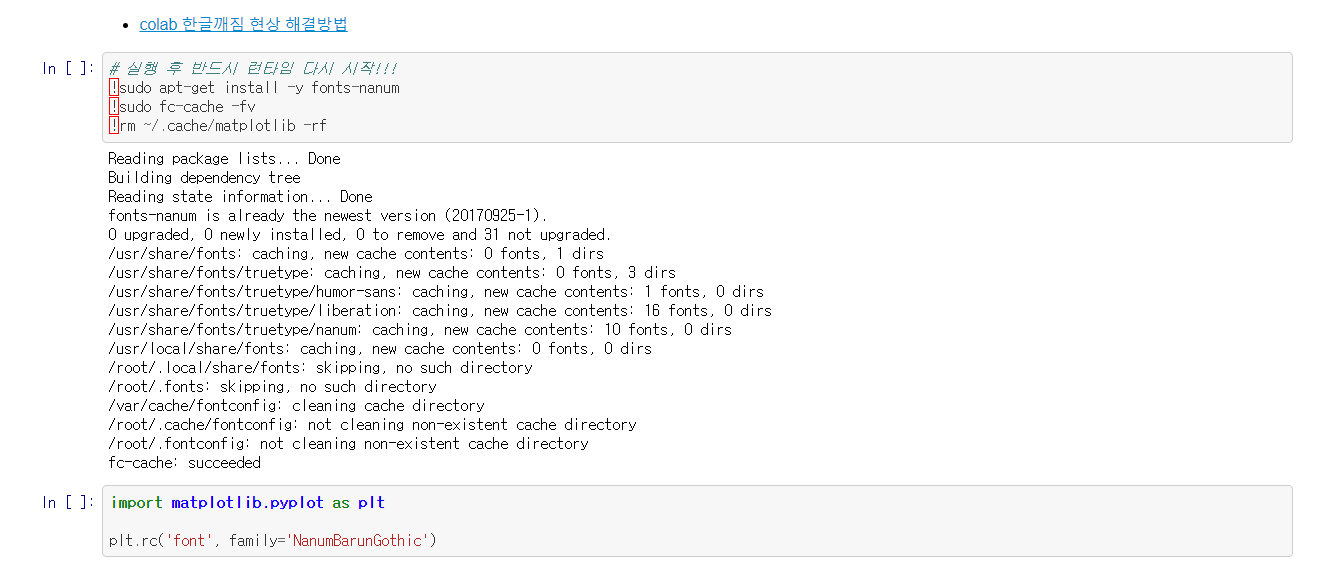
Task: Click the red-boxed exclamation mark before sudo apt-get
Action: click(114, 87)
